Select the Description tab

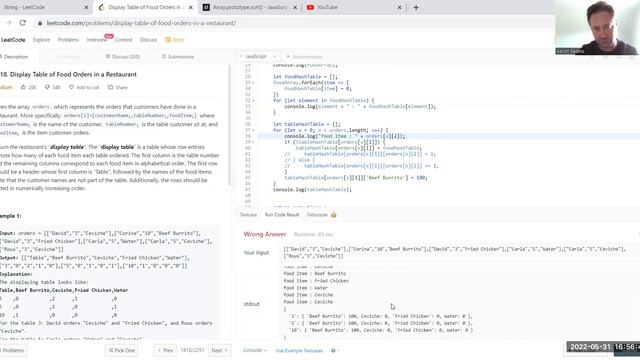coord(15,57)
